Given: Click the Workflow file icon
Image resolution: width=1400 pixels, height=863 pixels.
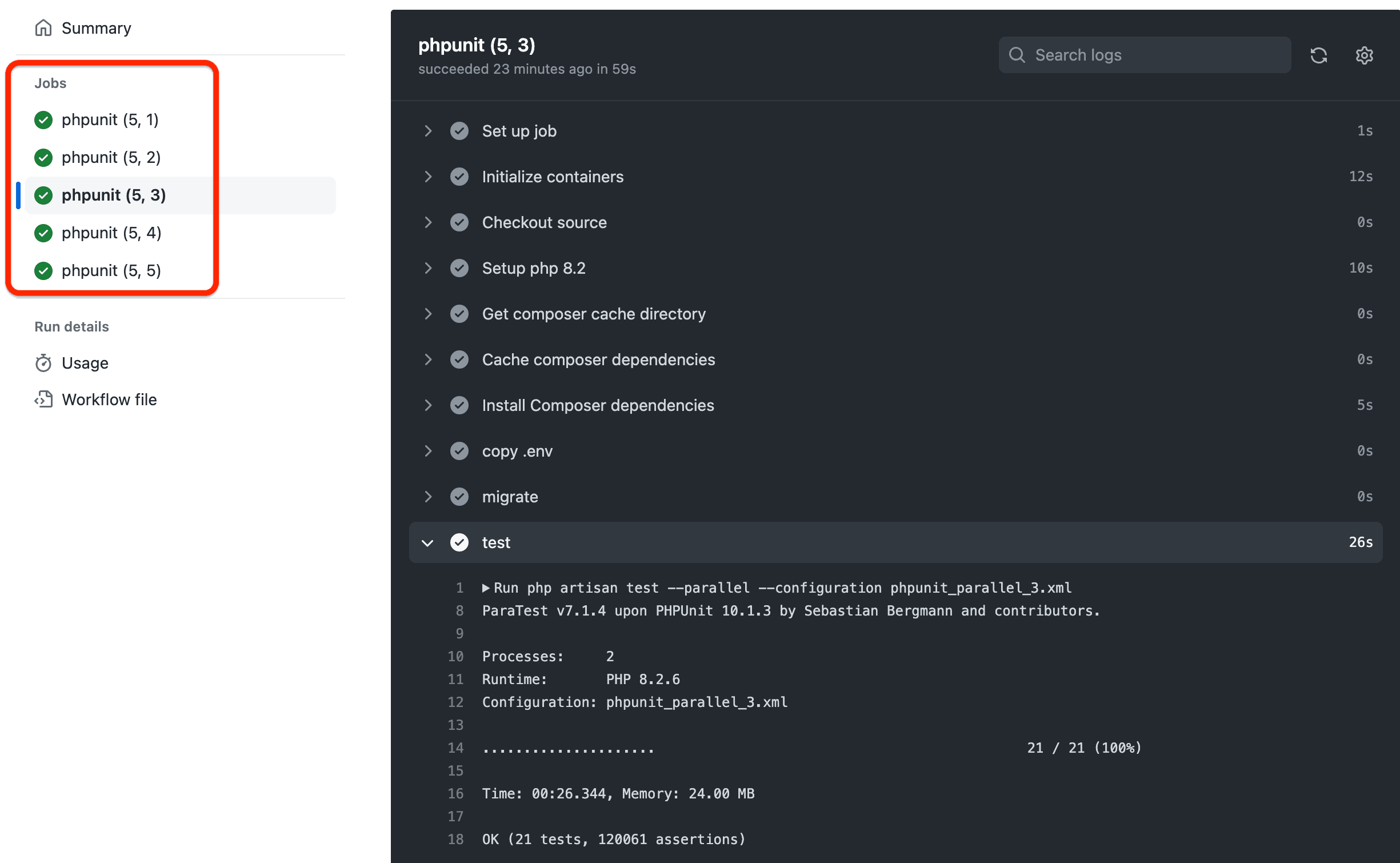Looking at the screenshot, I should click(x=44, y=399).
